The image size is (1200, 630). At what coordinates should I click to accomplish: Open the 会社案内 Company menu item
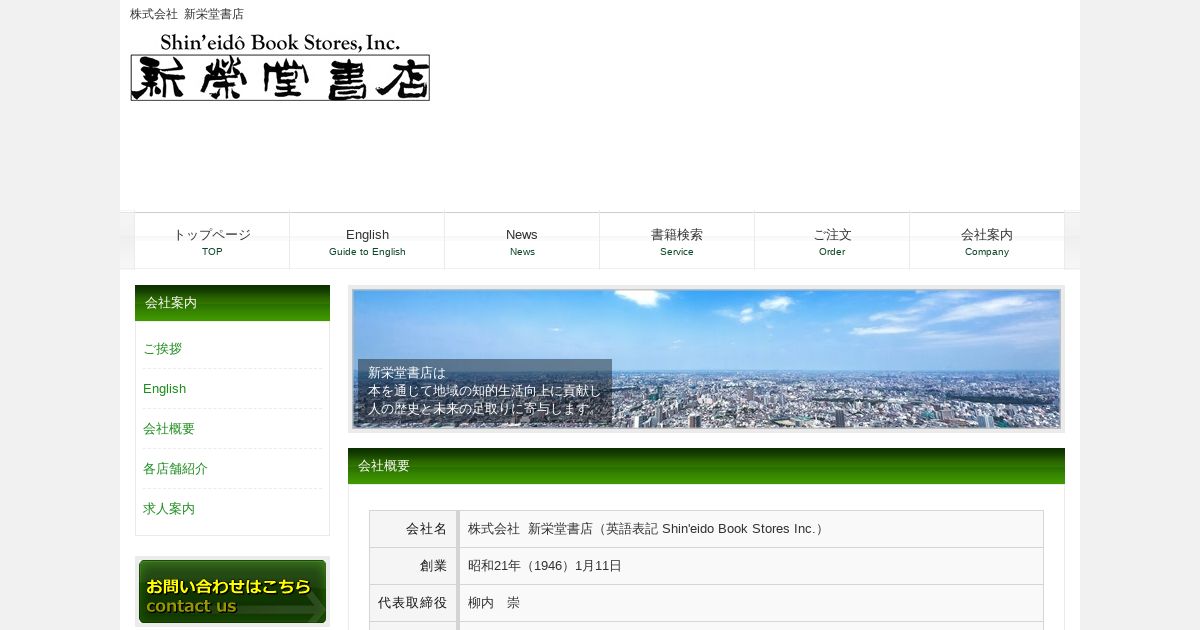pos(987,241)
